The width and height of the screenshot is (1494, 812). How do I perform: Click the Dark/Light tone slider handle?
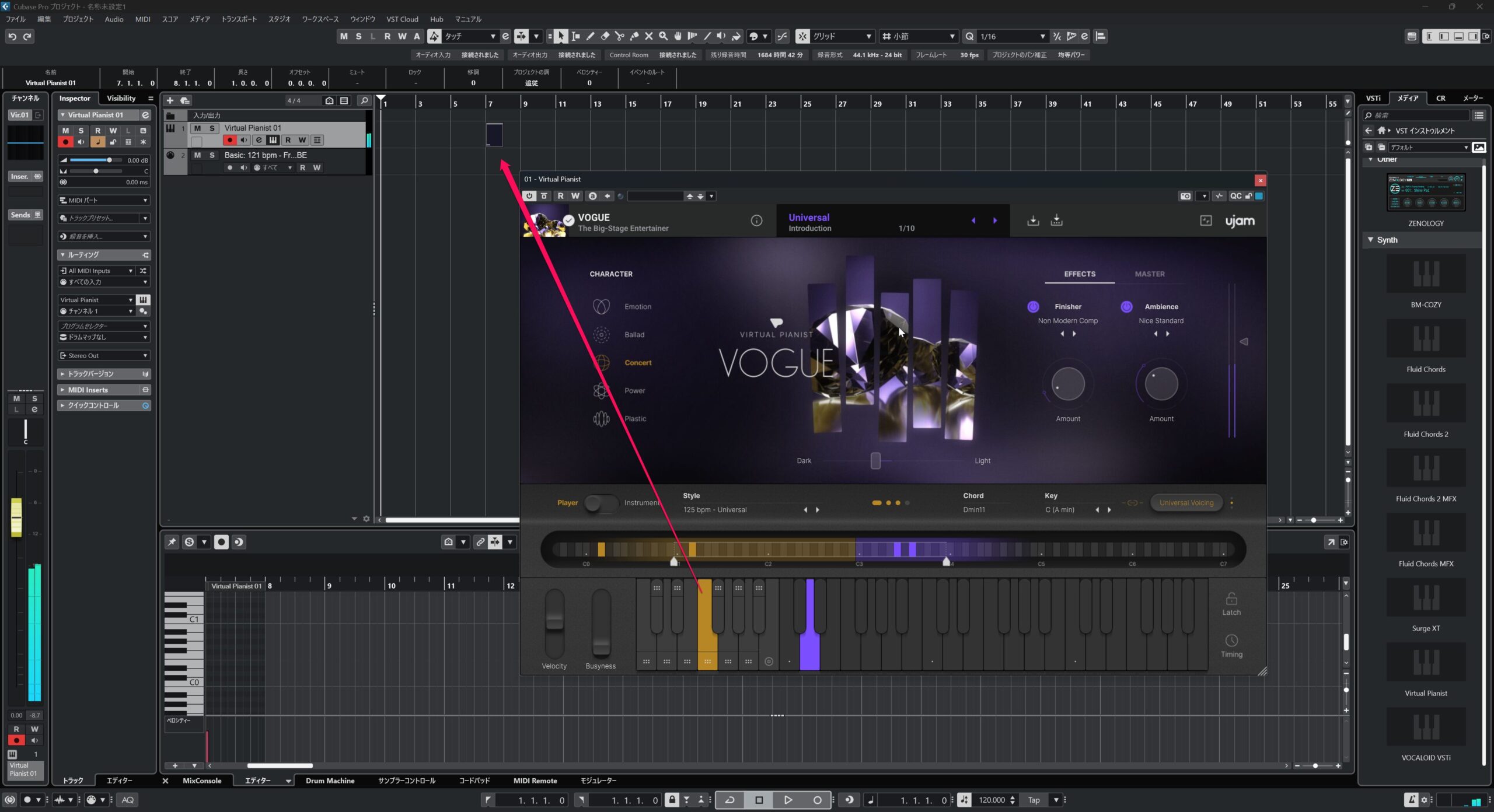[x=875, y=460]
